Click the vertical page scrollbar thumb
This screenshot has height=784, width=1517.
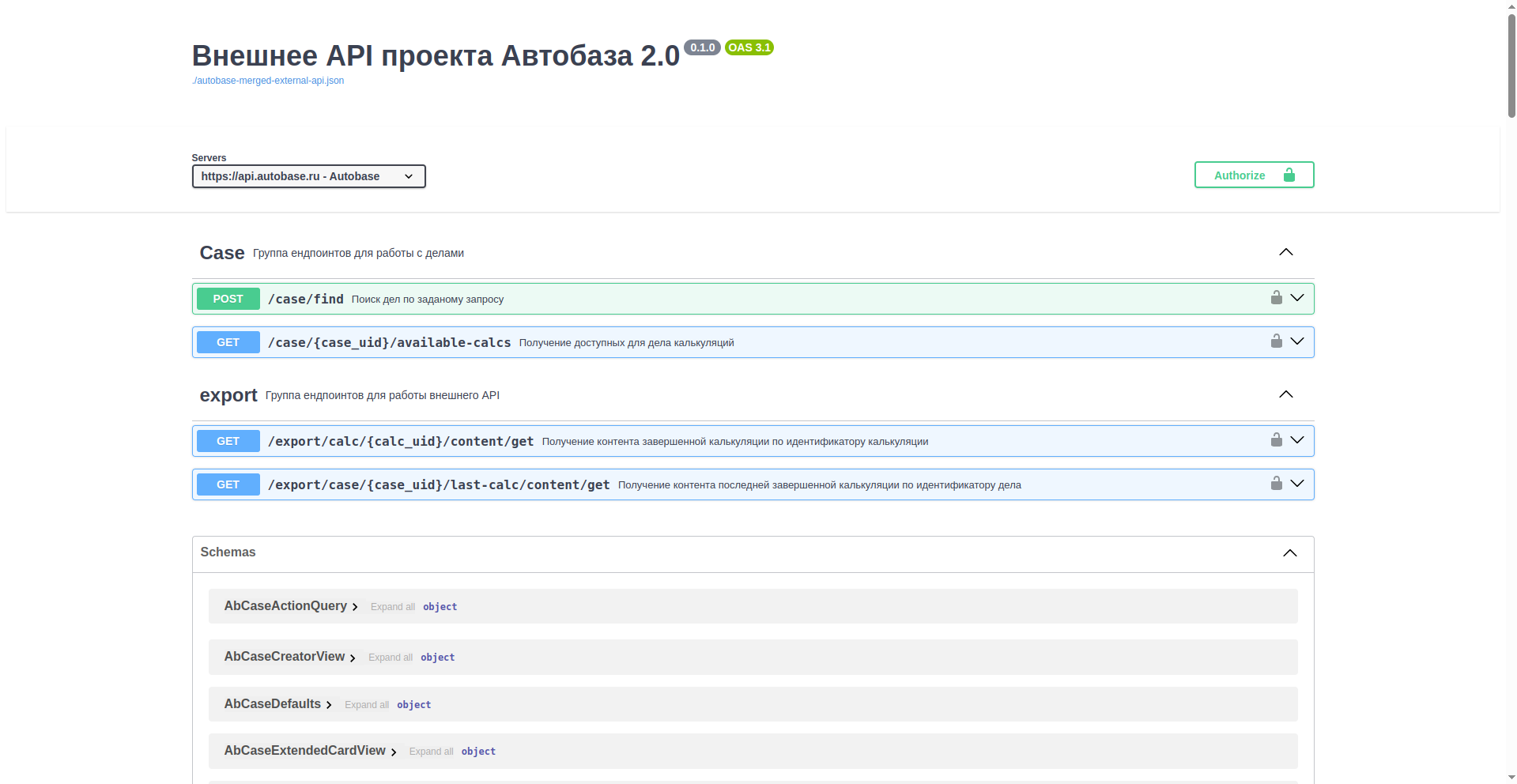pos(1511,66)
